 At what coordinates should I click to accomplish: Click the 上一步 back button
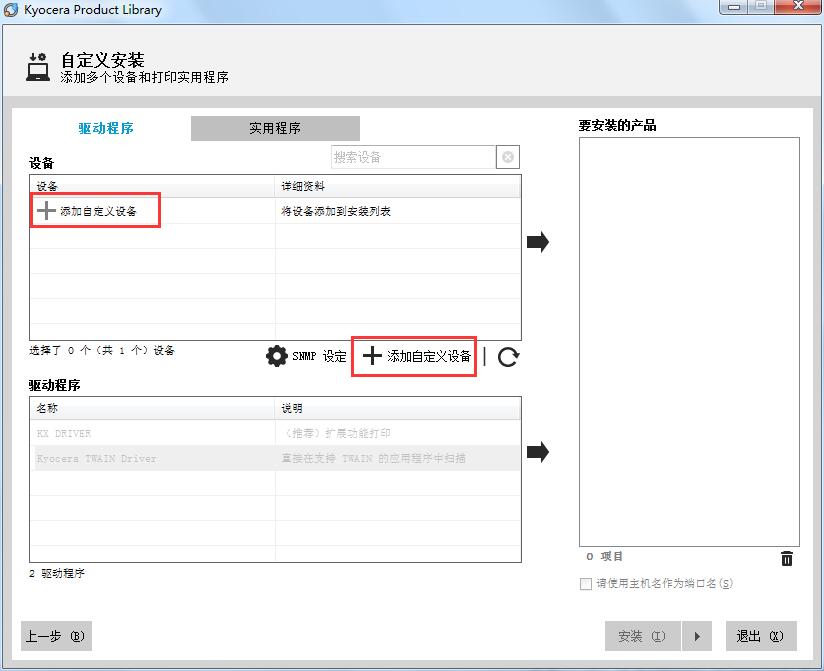pyautogui.click(x=56, y=636)
